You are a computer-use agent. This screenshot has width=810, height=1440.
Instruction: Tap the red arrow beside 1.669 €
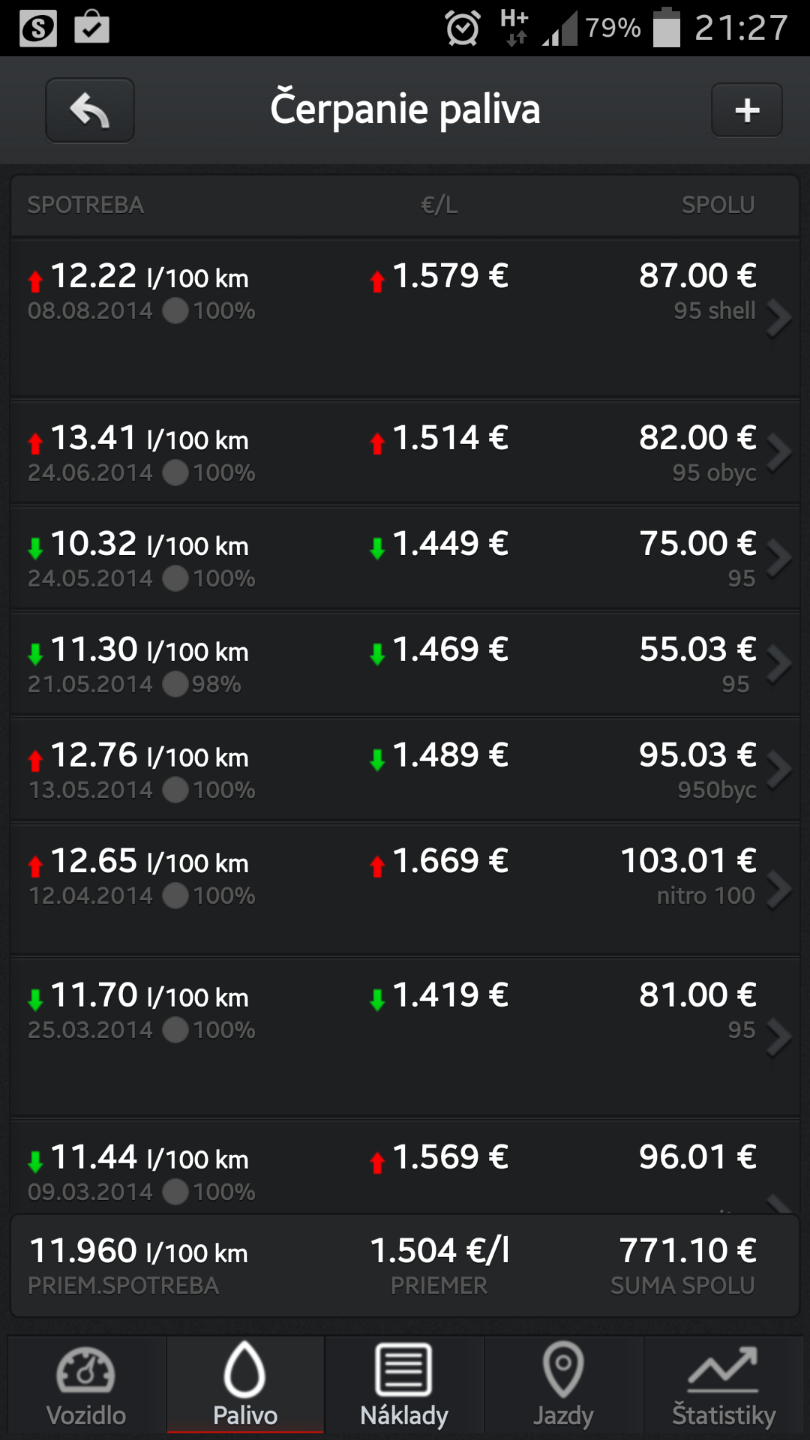click(x=377, y=867)
